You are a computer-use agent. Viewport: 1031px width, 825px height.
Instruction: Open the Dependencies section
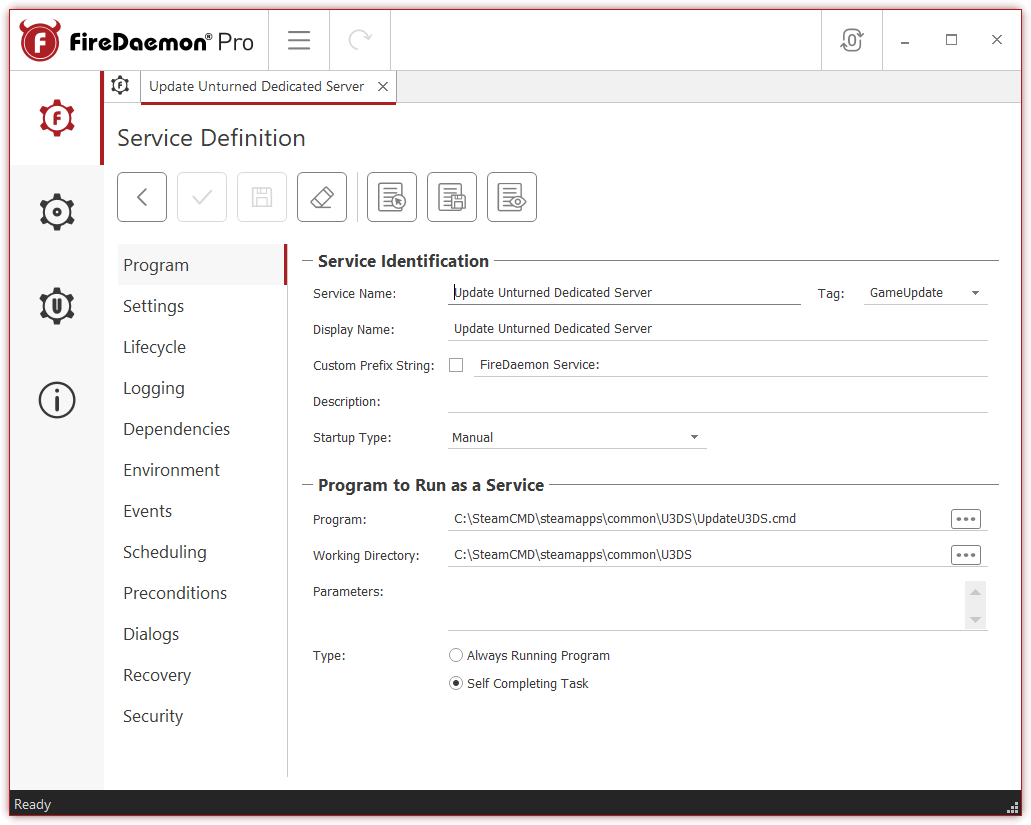pos(201,429)
